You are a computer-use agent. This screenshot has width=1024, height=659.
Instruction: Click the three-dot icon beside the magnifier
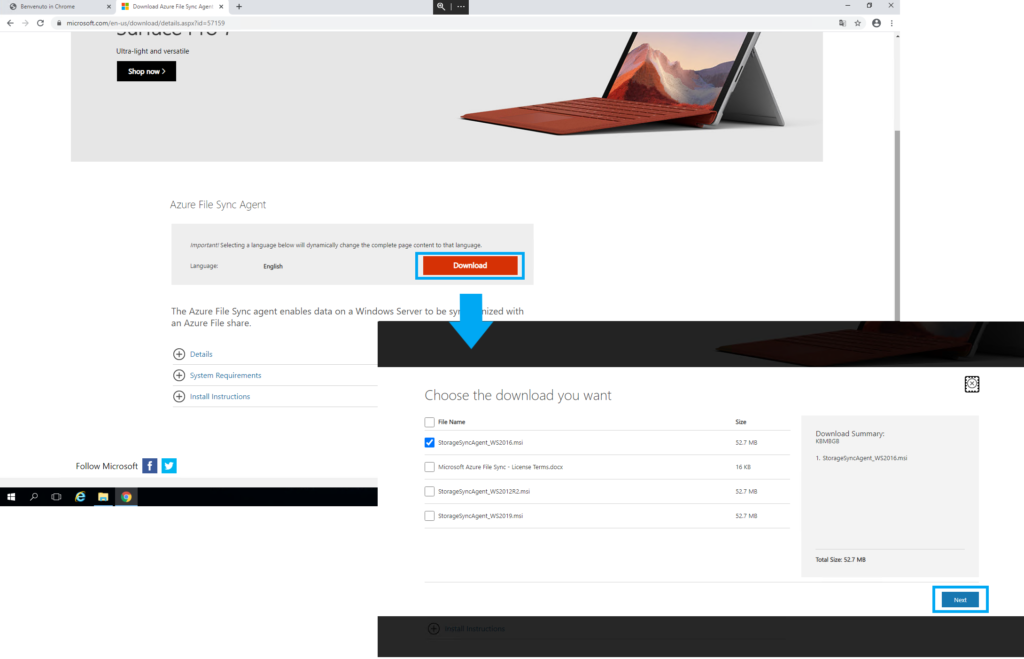pos(461,7)
